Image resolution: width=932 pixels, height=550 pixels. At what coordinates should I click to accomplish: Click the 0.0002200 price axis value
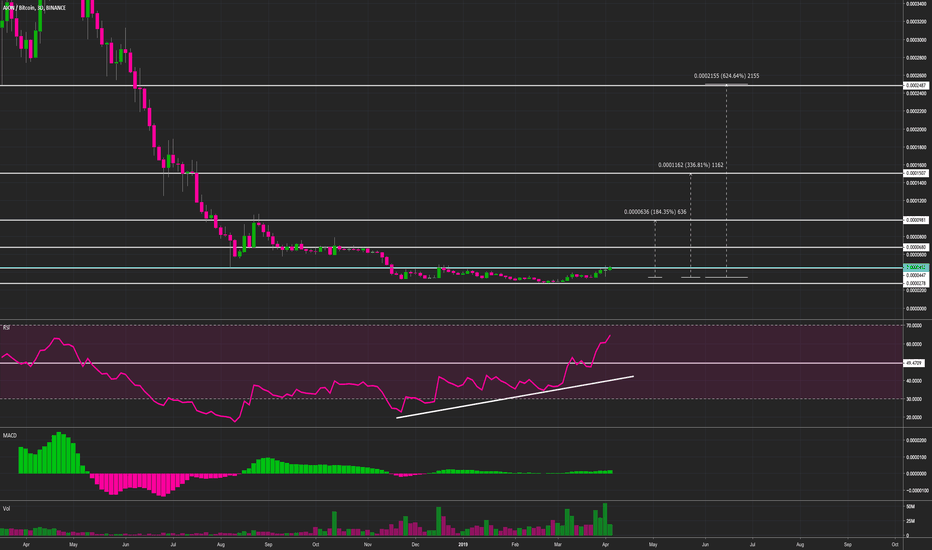(917, 112)
